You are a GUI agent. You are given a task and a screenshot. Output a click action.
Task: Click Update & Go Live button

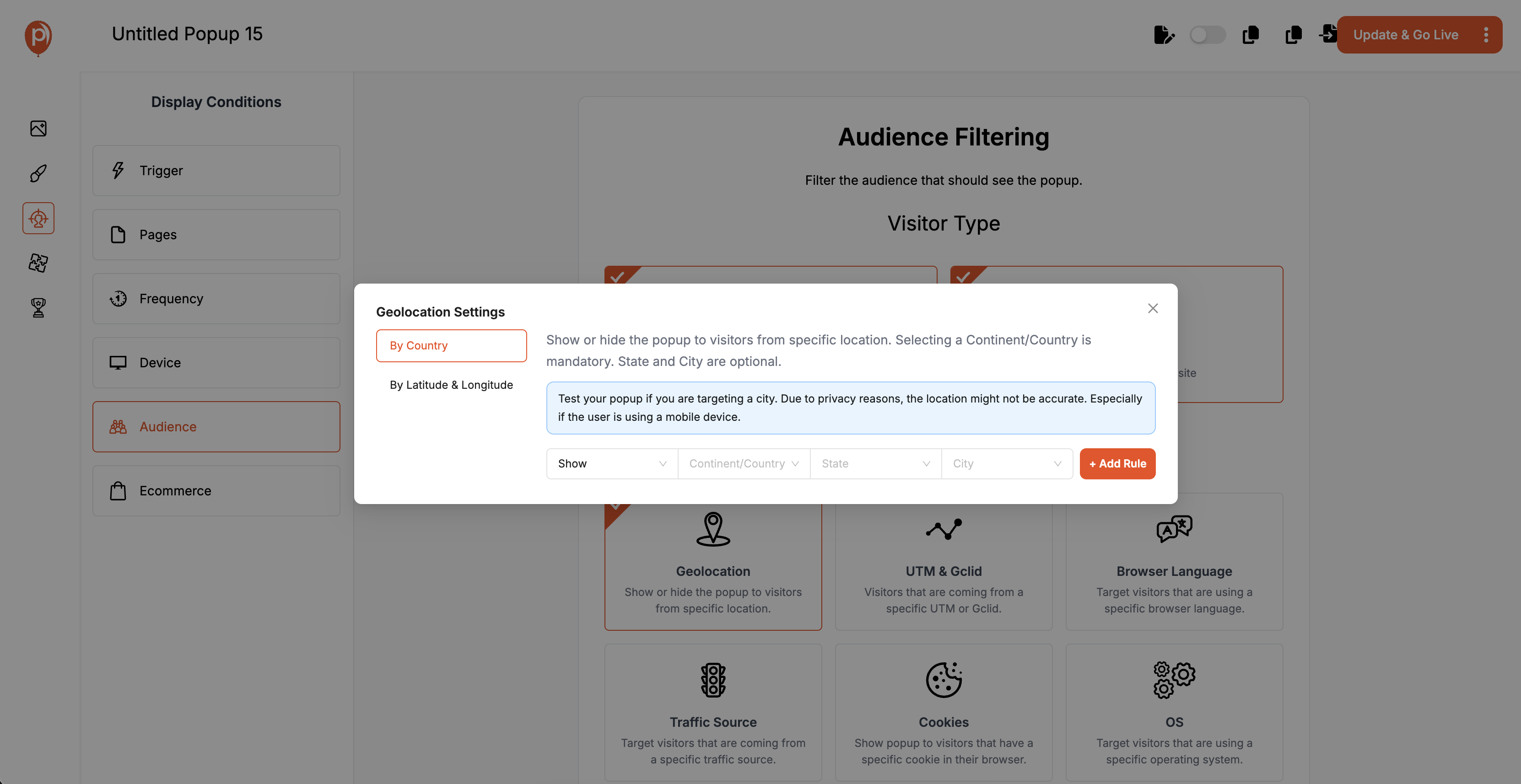[1405, 35]
